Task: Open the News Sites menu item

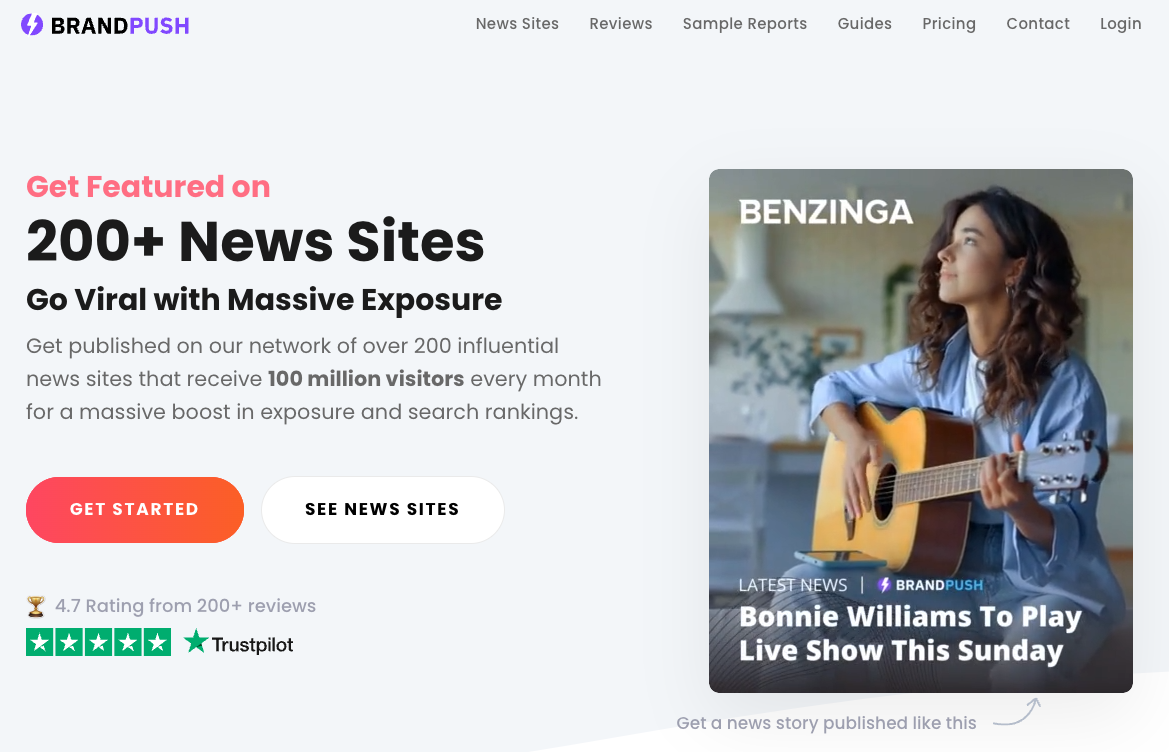Action: click(x=517, y=24)
